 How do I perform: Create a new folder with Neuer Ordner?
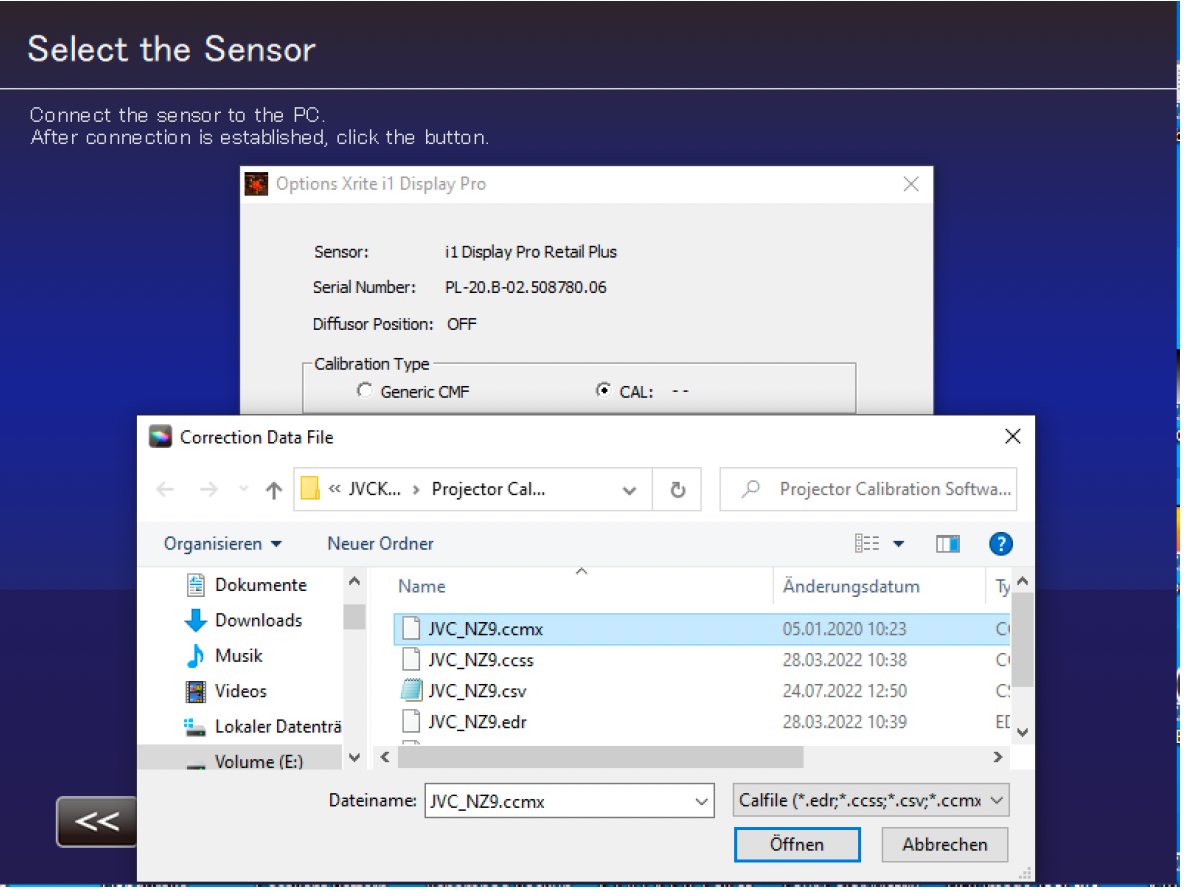(x=380, y=544)
